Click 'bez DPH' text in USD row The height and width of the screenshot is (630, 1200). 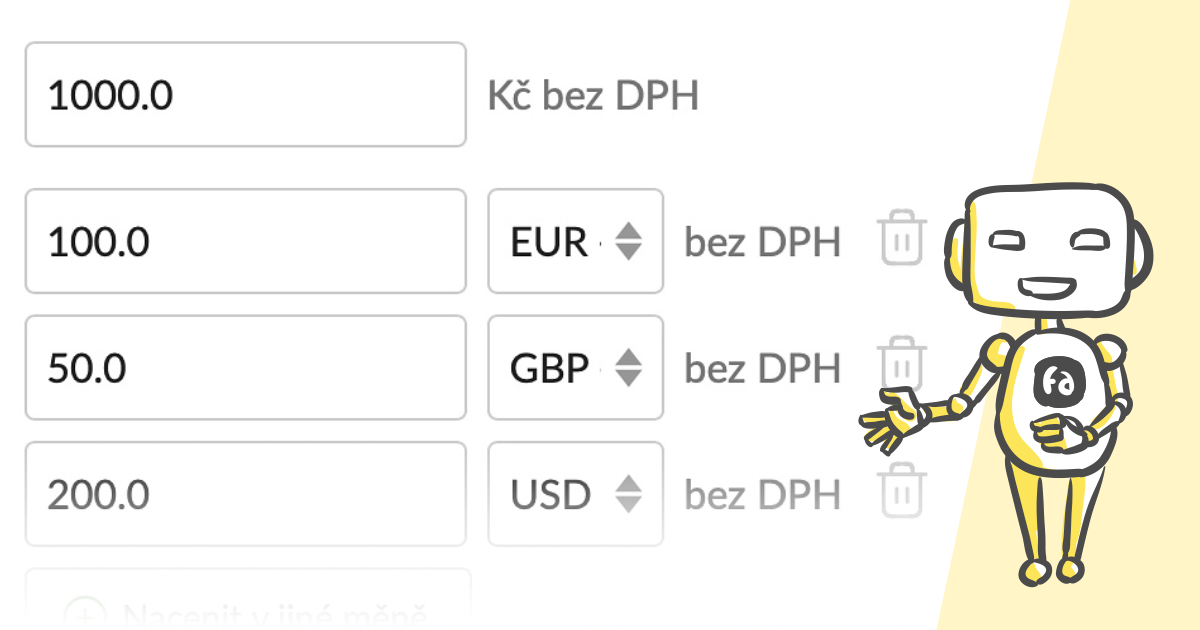[762, 495]
